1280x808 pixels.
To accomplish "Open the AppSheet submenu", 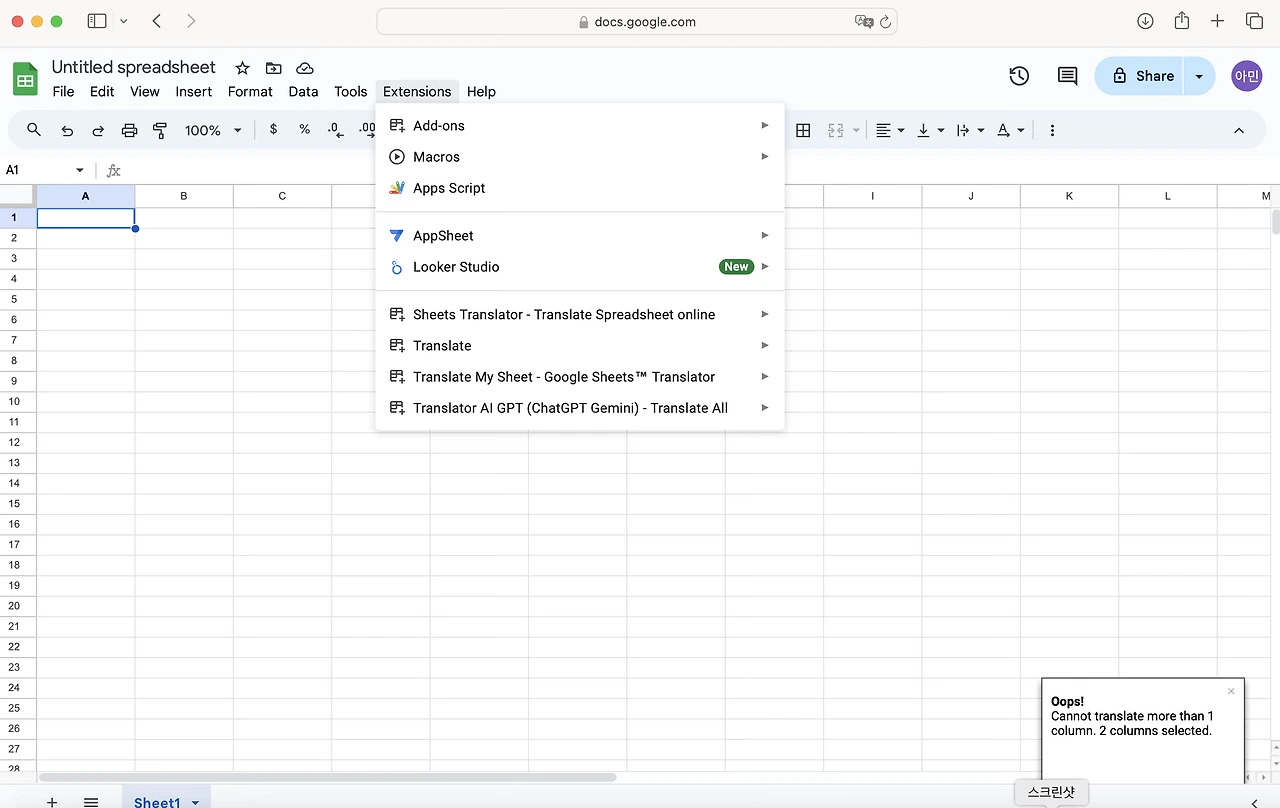I will pos(580,236).
